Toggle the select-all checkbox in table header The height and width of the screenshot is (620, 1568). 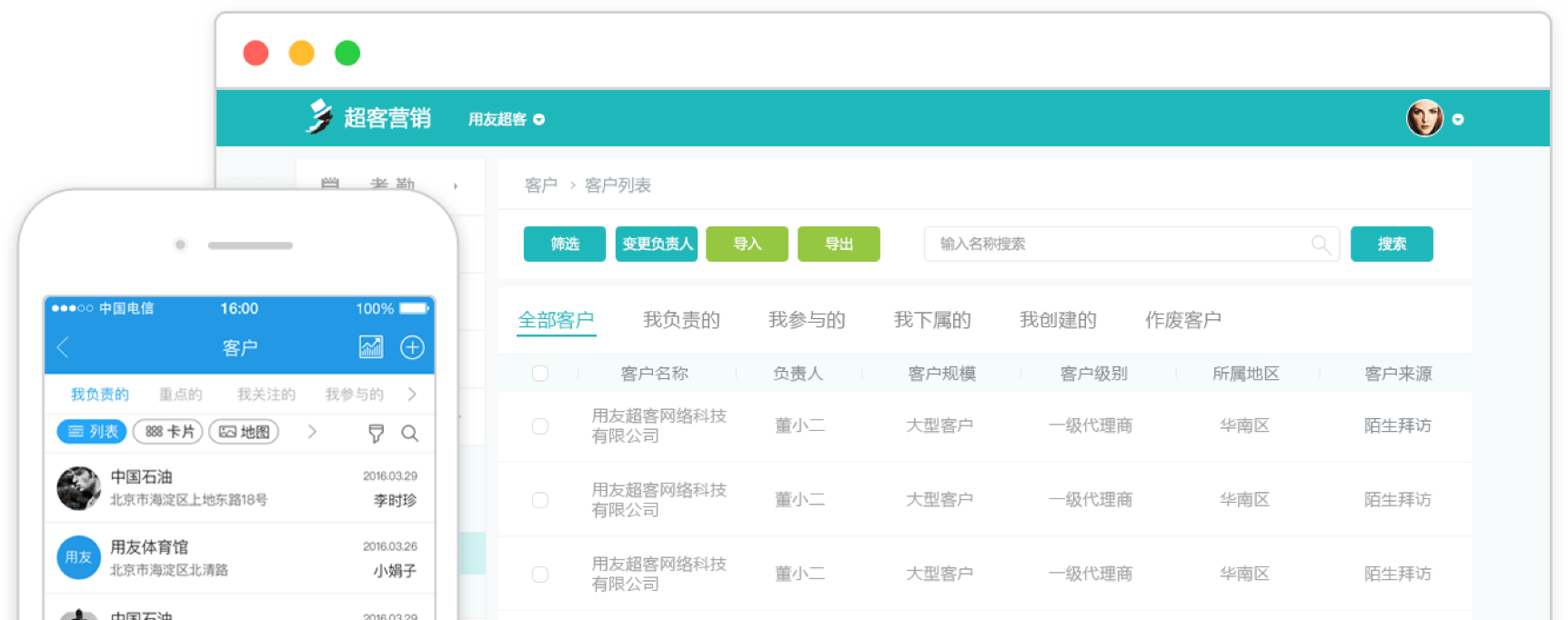(540, 374)
